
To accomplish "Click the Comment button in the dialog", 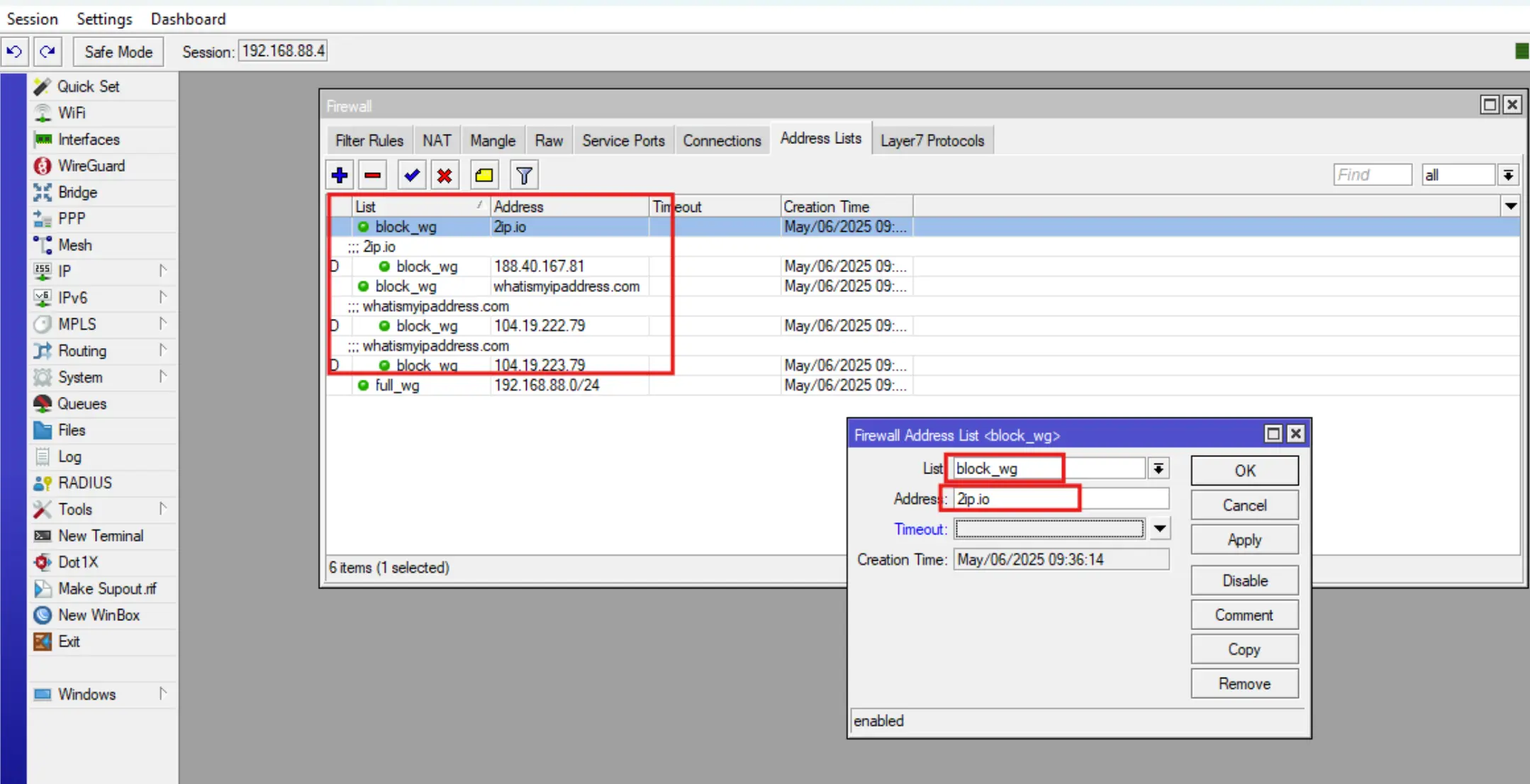I will pyautogui.click(x=1244, y=615).
